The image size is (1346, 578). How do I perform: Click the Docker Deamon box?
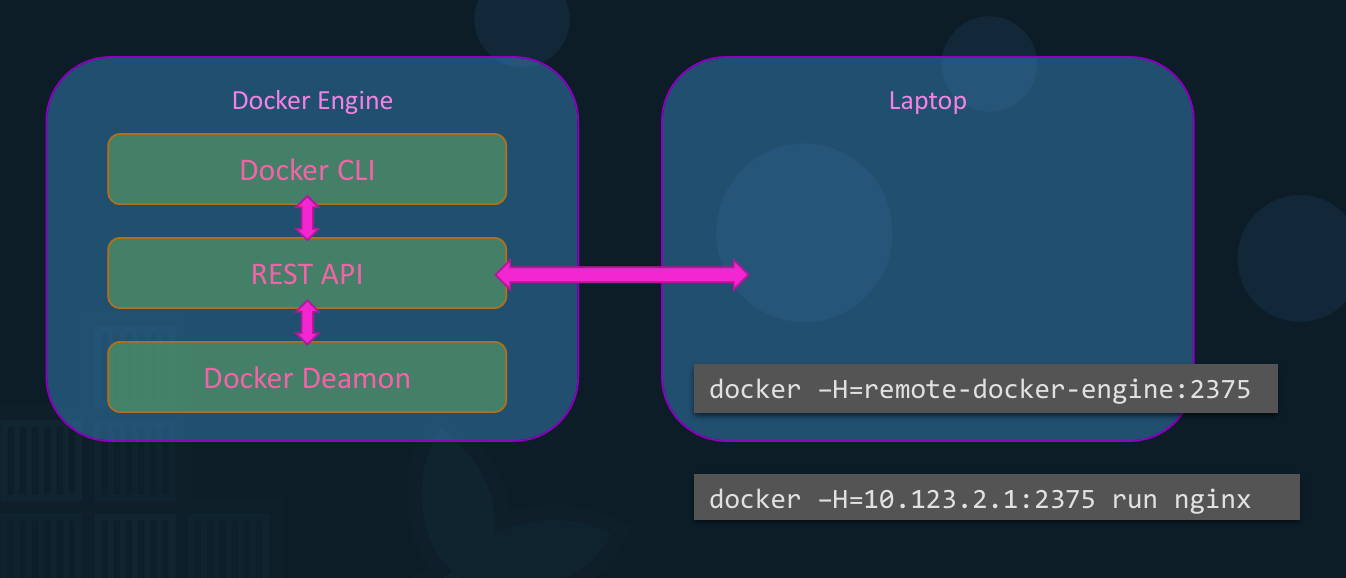point(307,377)
